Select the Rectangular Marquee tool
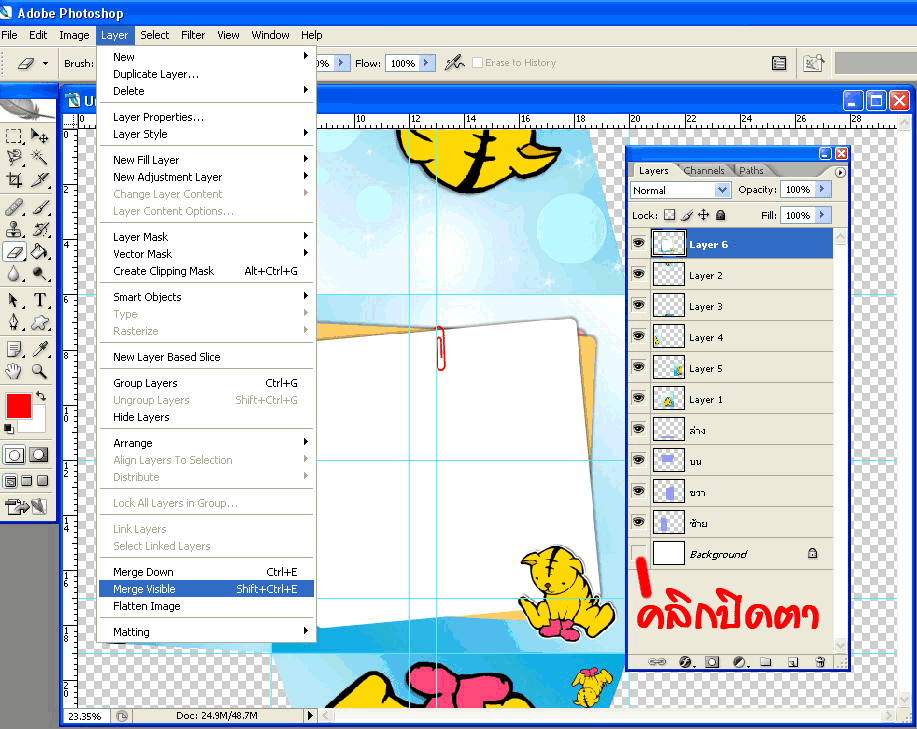Image resolution: width=917 pixels, height=729 pixels. click(x=14, y=136)
